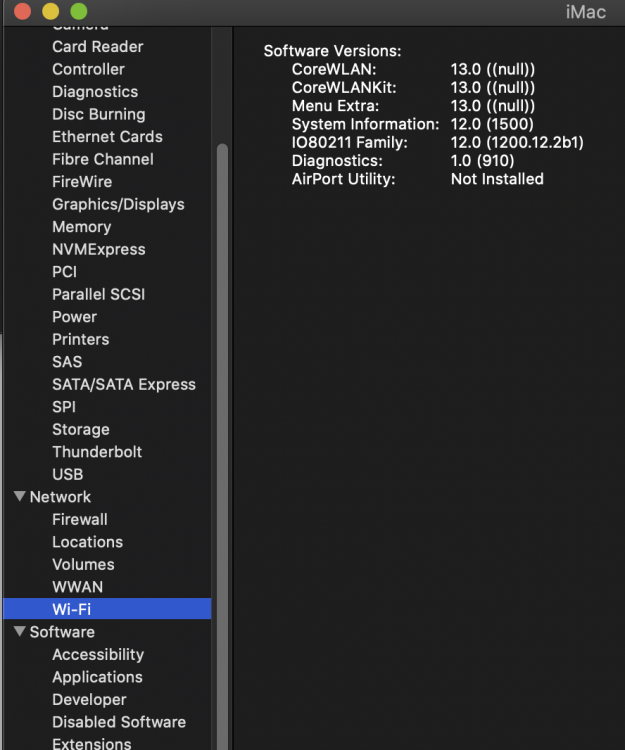Click the CoreWLANKit: label

click(x=344, y=88)
